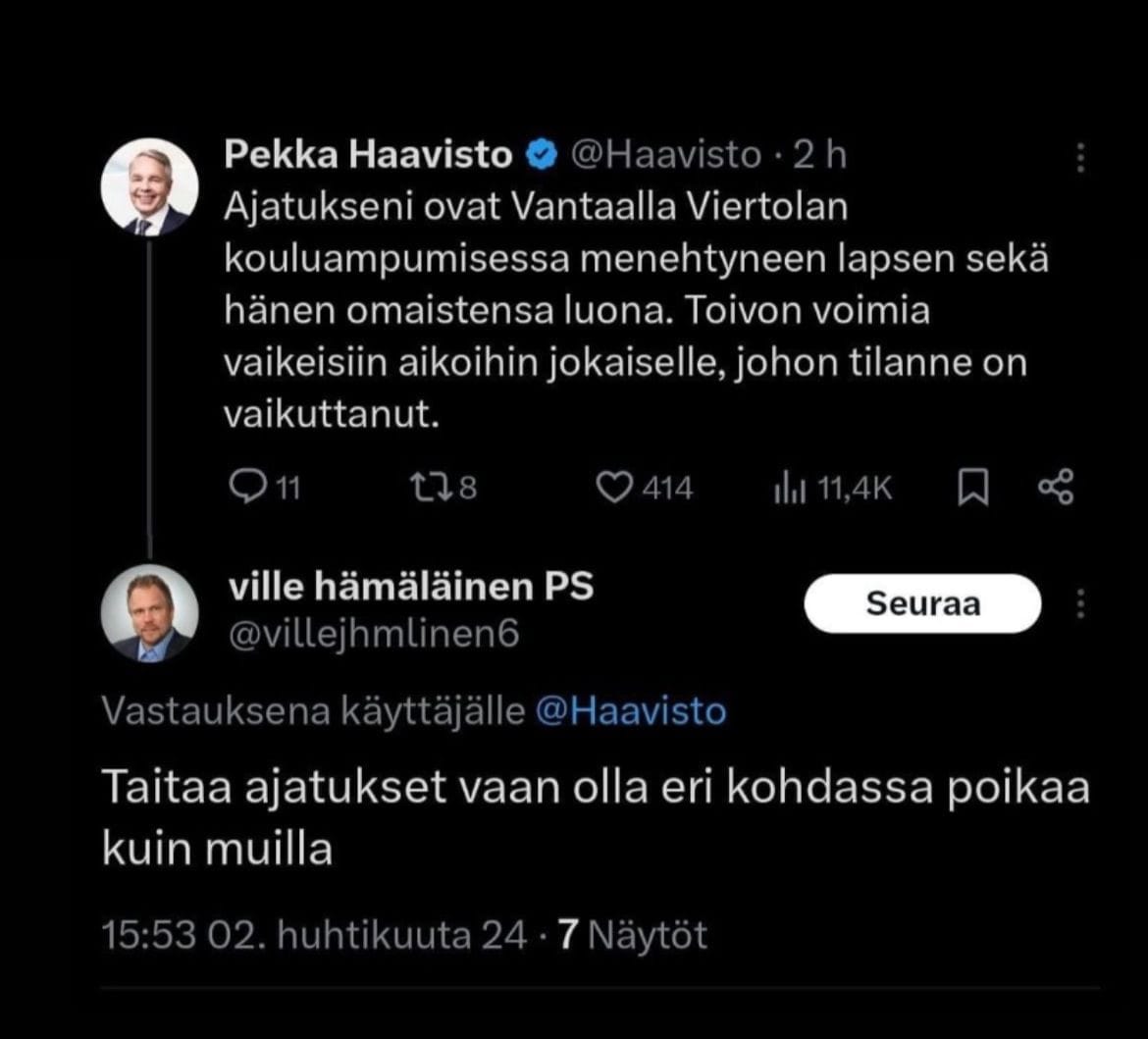Select the Pekka Haavisto display name

[x=368, y=153]
